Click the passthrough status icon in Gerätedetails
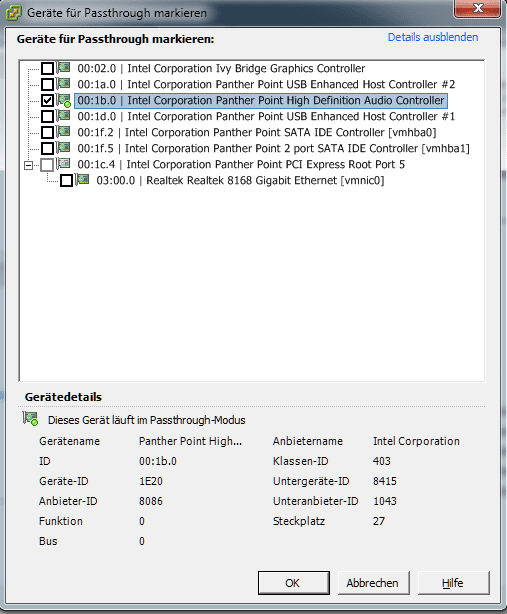This screenshot has height=614, width=507. pyautogui.click(x=31, y=419)
